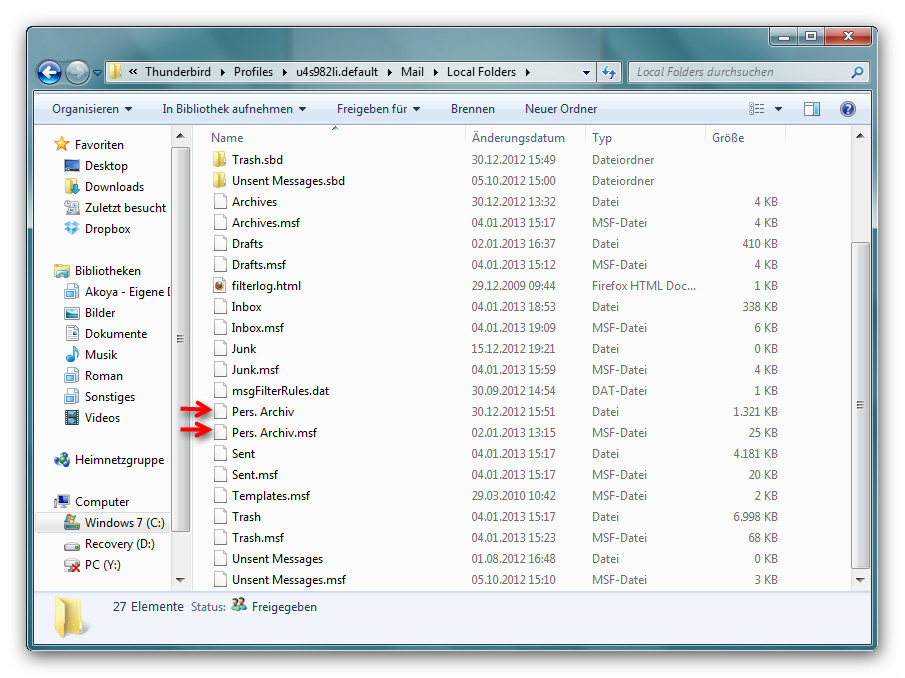The height and width of the screenshot is (678, 905).
Task: Open the Roman library
Action: (103, 376)
